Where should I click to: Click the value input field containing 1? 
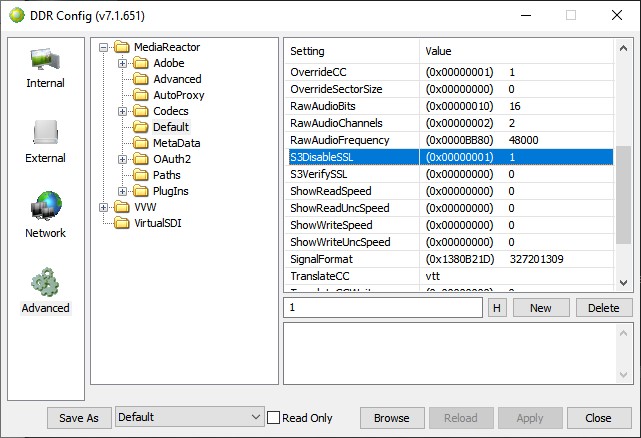(383, 308)
